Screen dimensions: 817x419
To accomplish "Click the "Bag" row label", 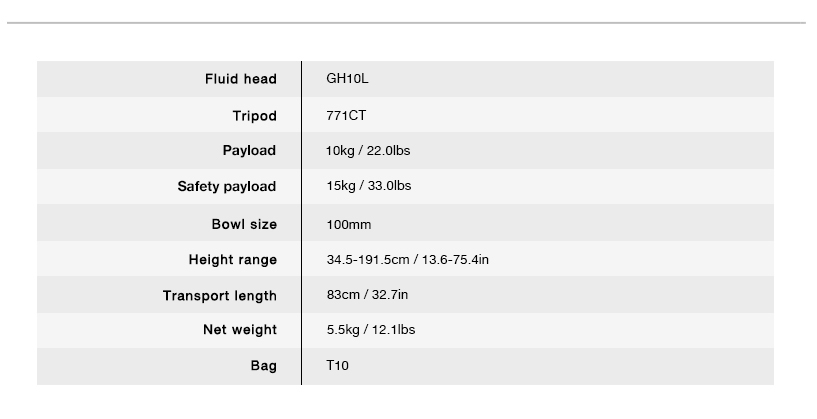I will pyautogui.click(x=264, y=366).
